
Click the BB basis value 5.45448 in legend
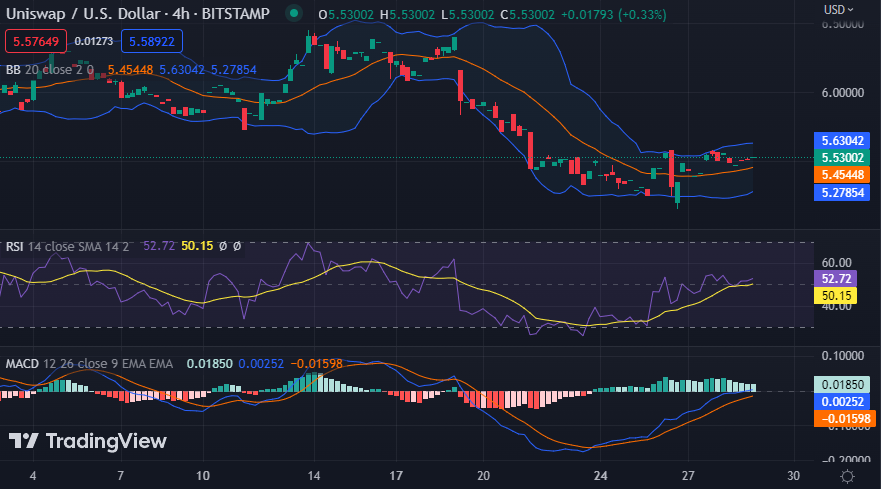pyautogui.click(x=130, y=70)
